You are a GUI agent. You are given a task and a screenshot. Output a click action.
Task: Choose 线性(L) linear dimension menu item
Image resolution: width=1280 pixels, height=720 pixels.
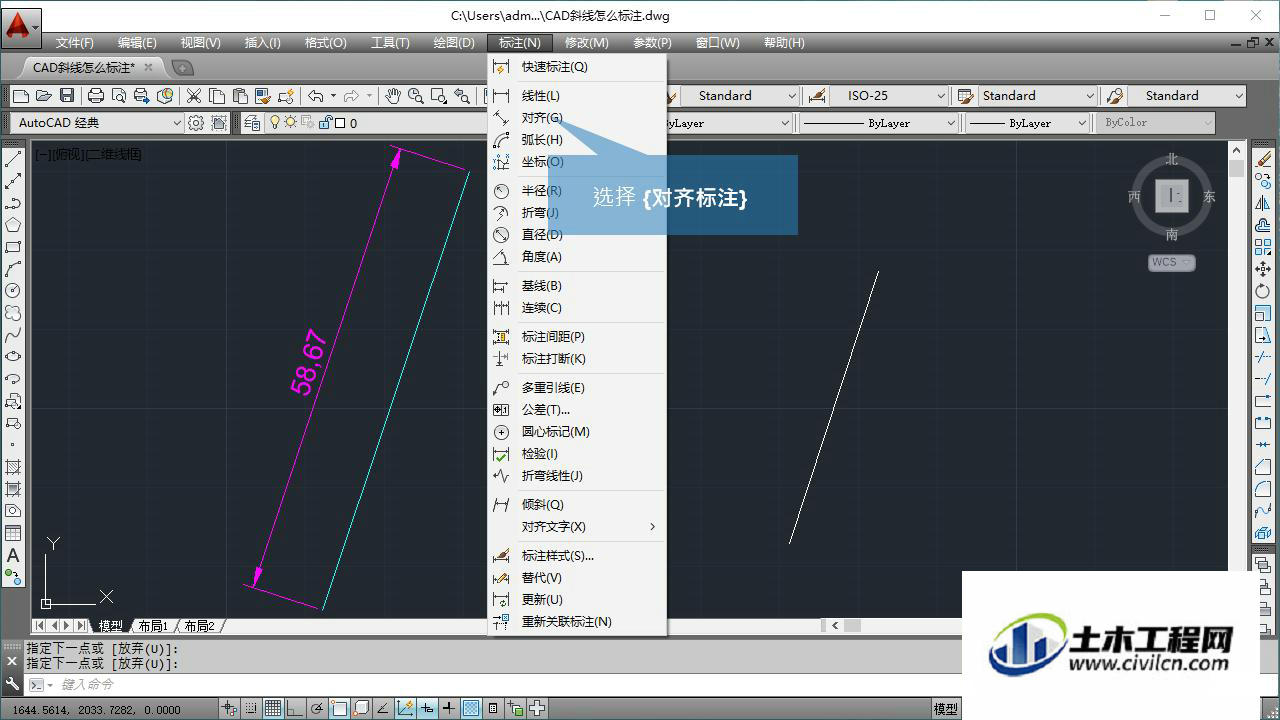click(577, 96)
